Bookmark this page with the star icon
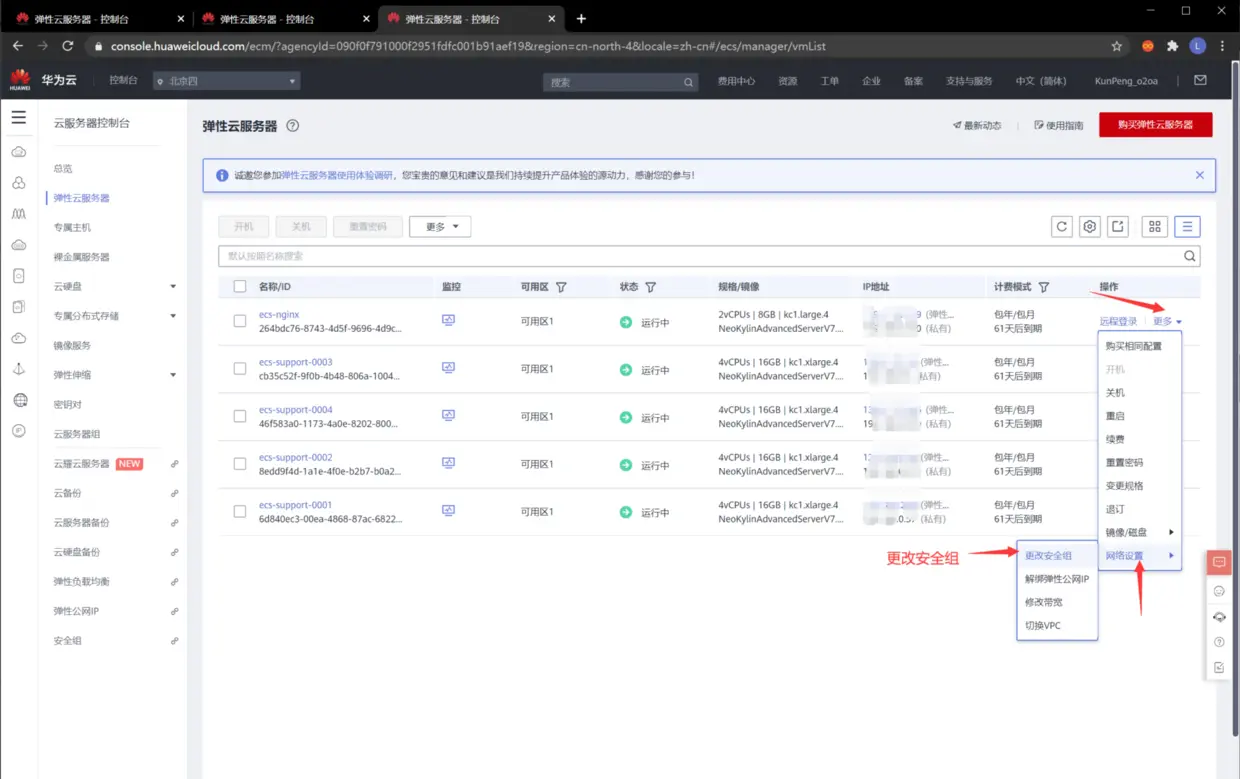Viewport: 1240px width, 779px height. pyautogui.click(x=1117, y=46)
